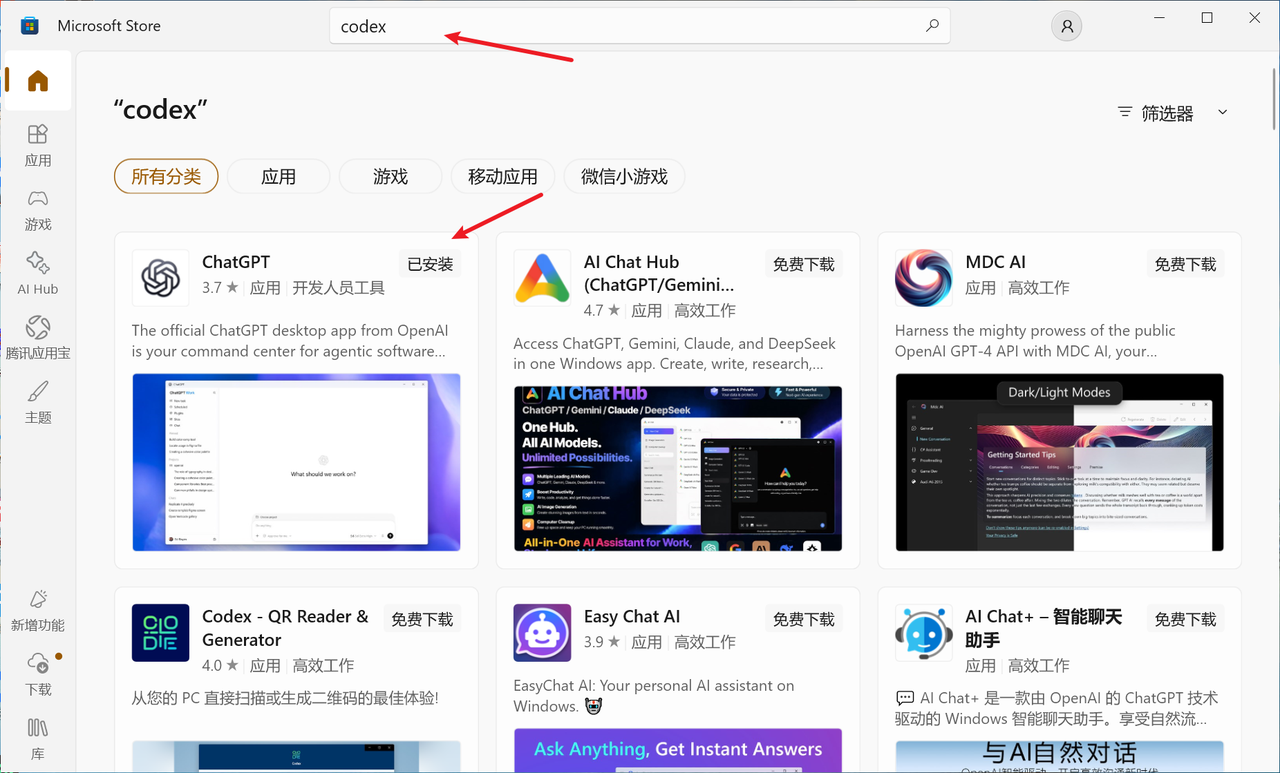Click the Codex QR Reader app logo
Image resolution: width=1280 pixels, height=773 pixels.
click(x=161, y=633)
